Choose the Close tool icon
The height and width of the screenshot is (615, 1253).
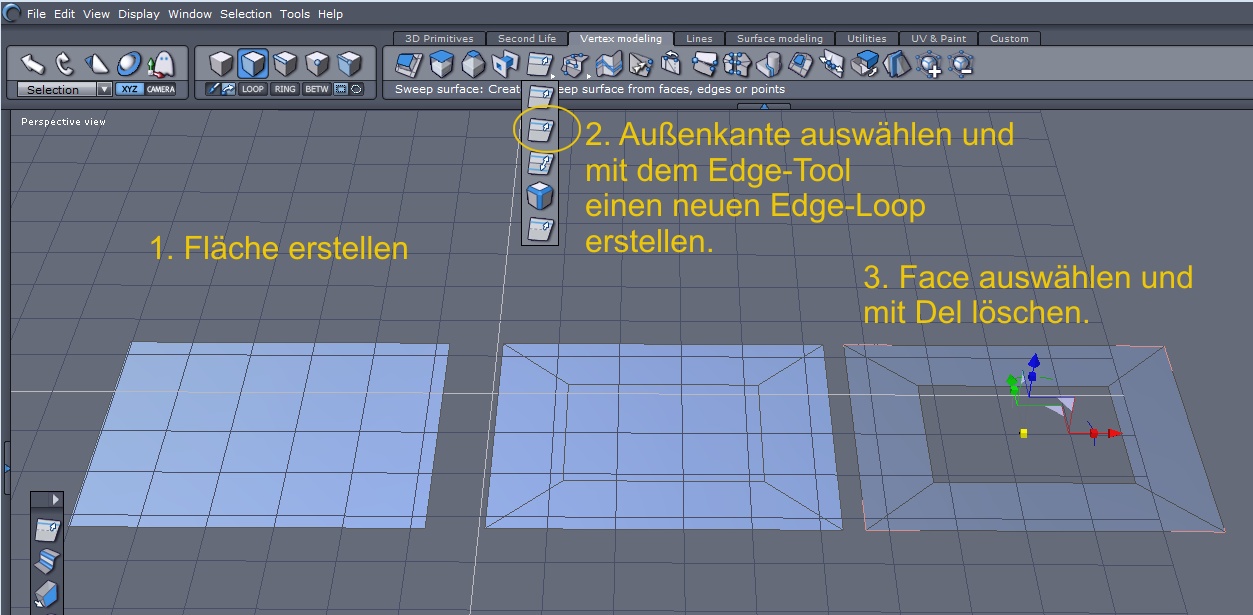(x=800, y=65)
